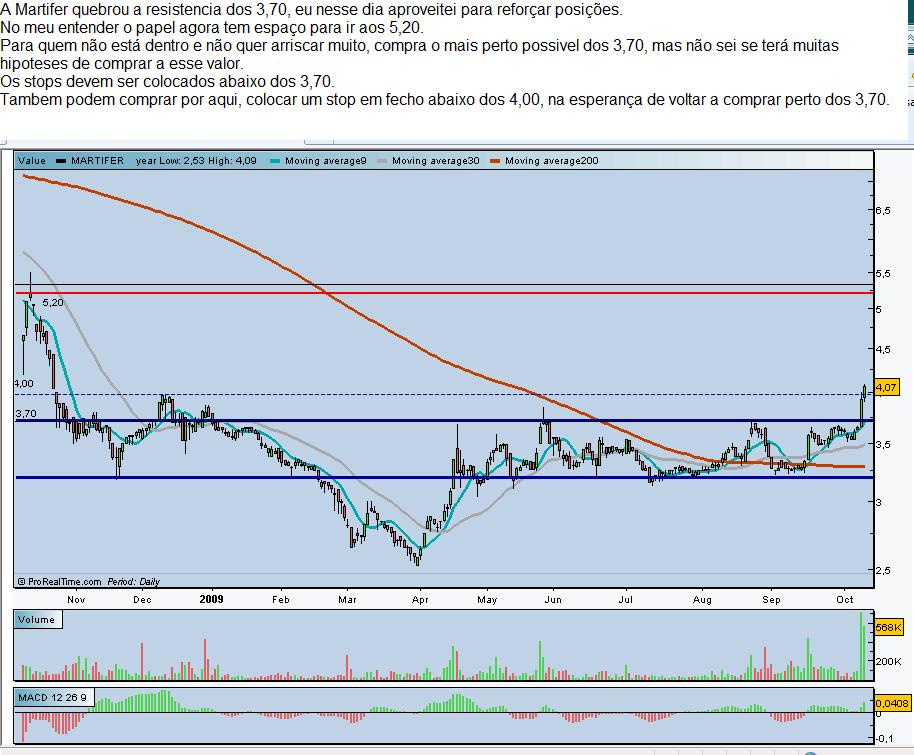
Task: Click the 6,5 value on the price axis
Action: click(x=883, y=210)
